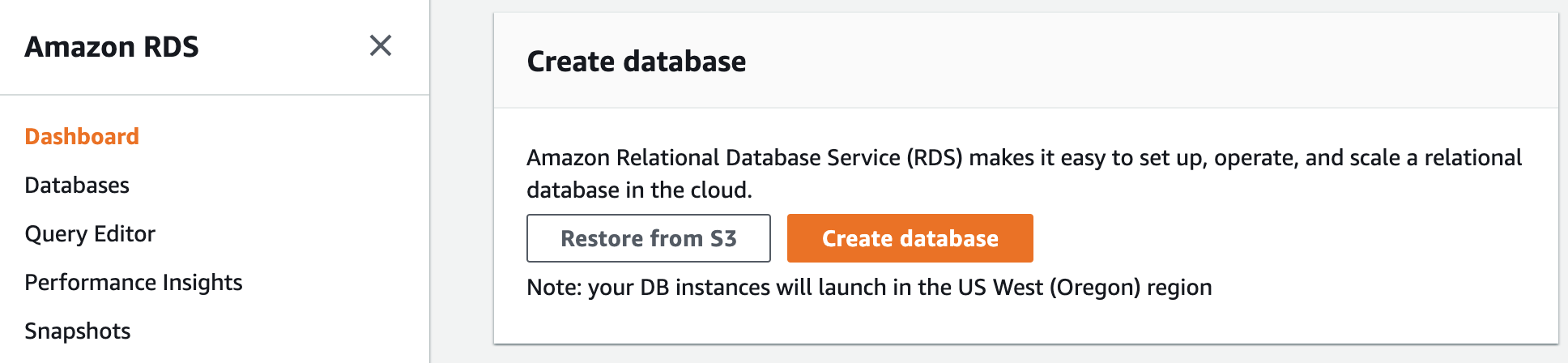The height and width of the screenshot is (363, 1568).
Task: Click empty header area right of Create database heading
Action: coord(1134,62)
